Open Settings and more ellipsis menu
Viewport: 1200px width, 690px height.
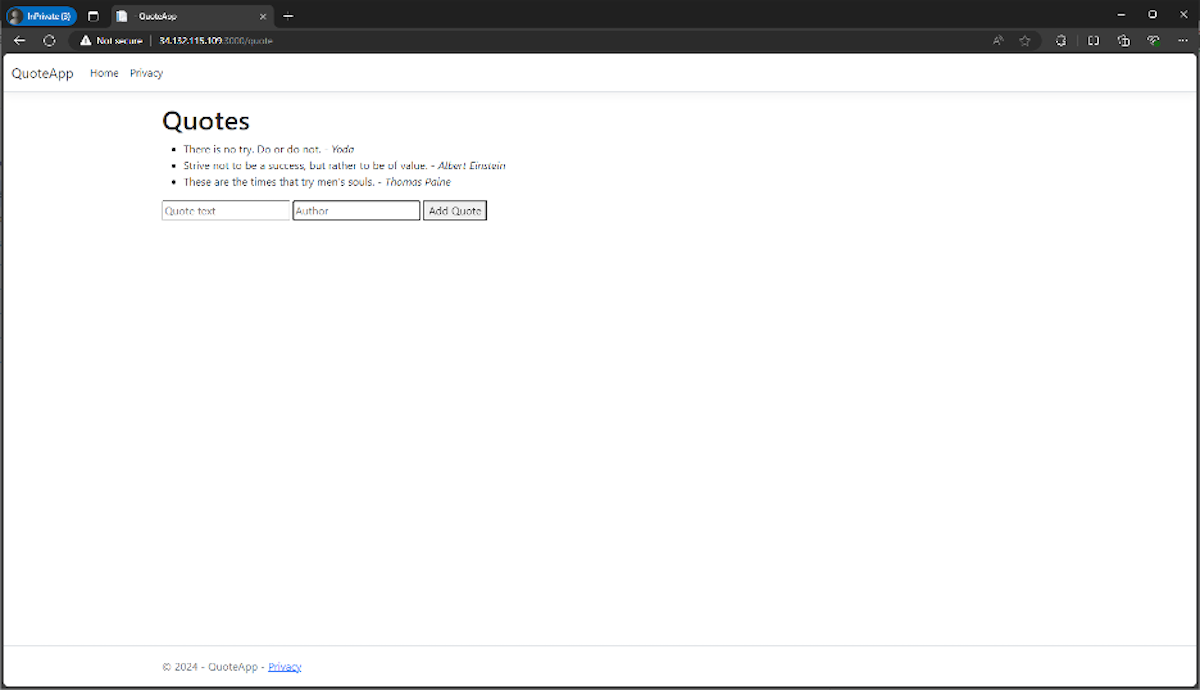click(x=1183, y=41)
